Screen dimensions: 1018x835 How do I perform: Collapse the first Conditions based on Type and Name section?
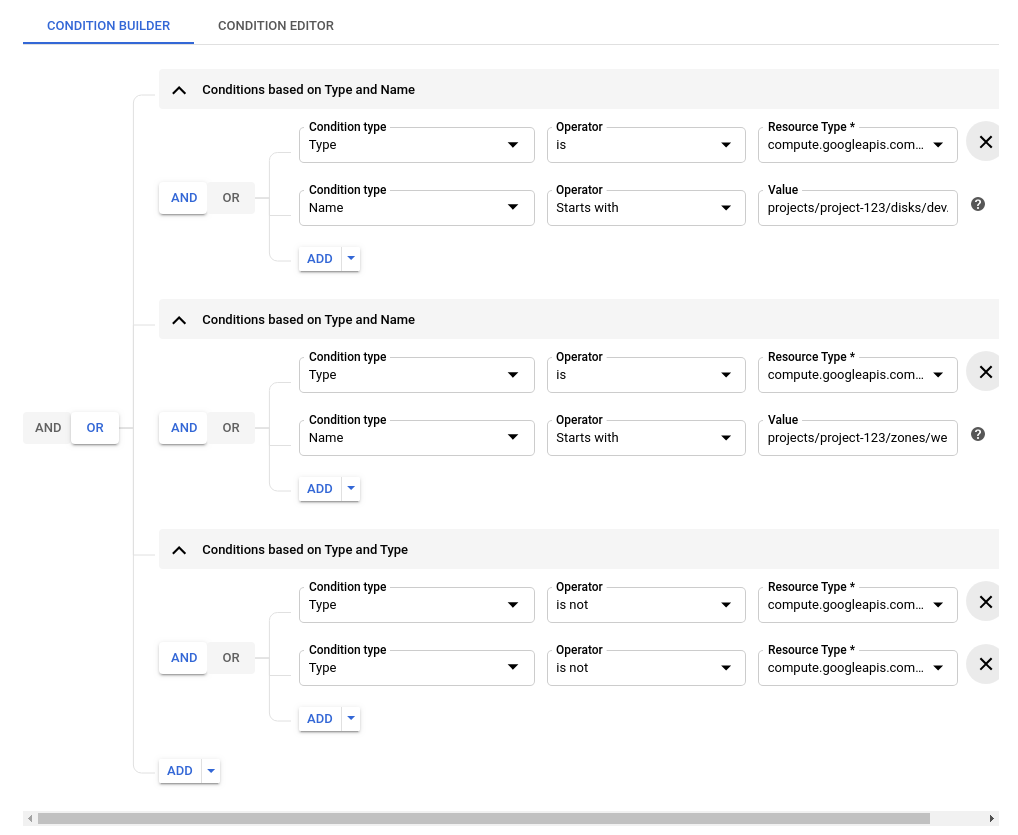click(x=178, y=89)
